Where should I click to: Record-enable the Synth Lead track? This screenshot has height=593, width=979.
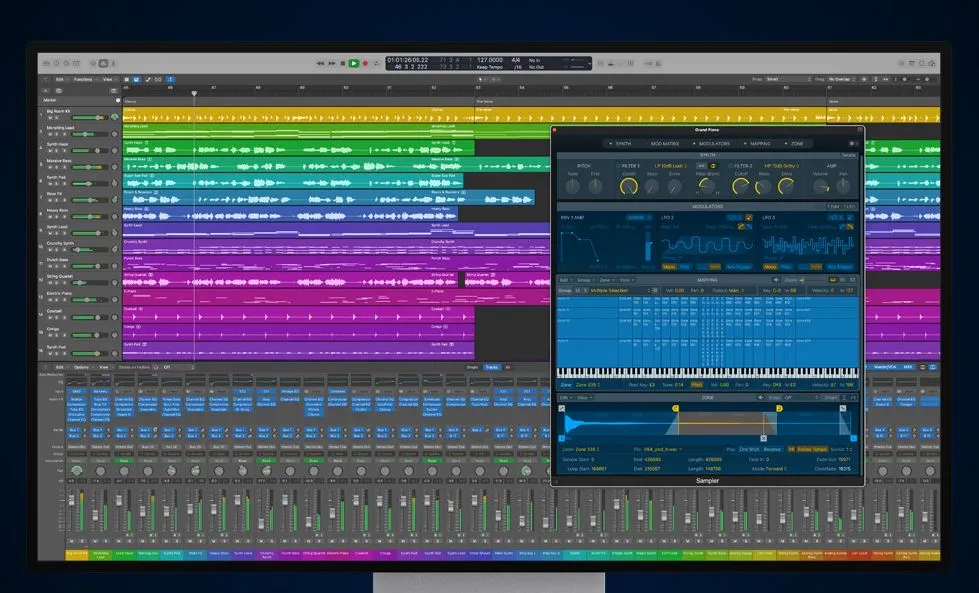coord(64,233)
